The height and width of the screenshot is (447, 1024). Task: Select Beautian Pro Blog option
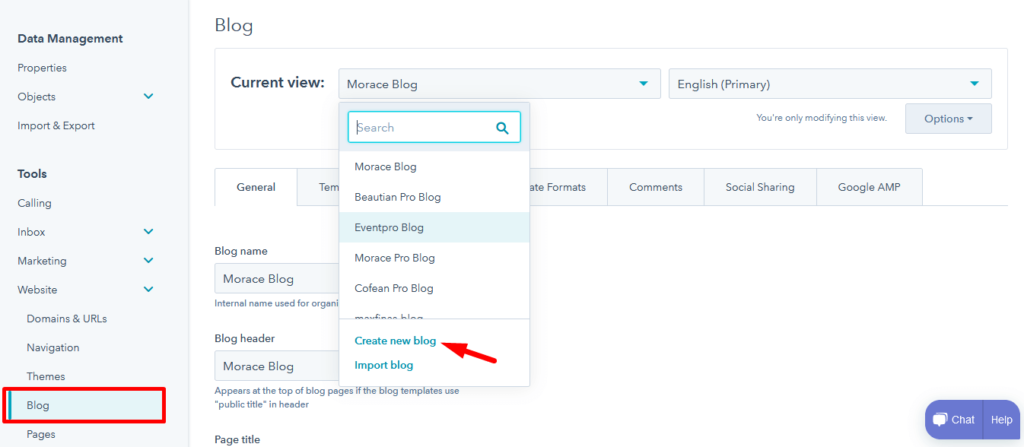tap(434, 197)
